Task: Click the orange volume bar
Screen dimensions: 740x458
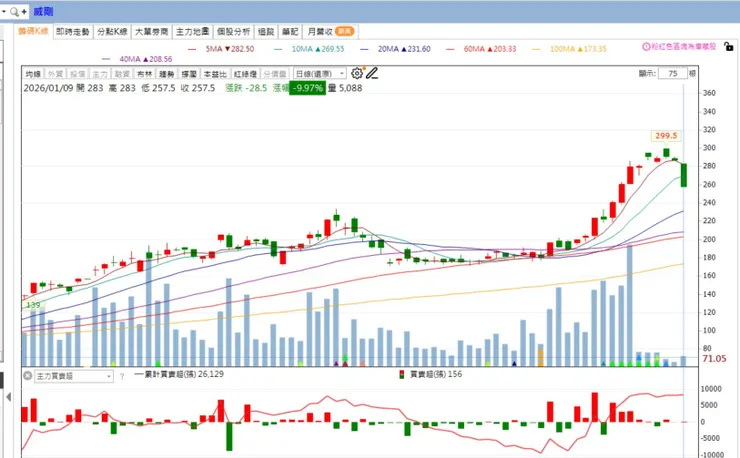Action: pos(540,357)
